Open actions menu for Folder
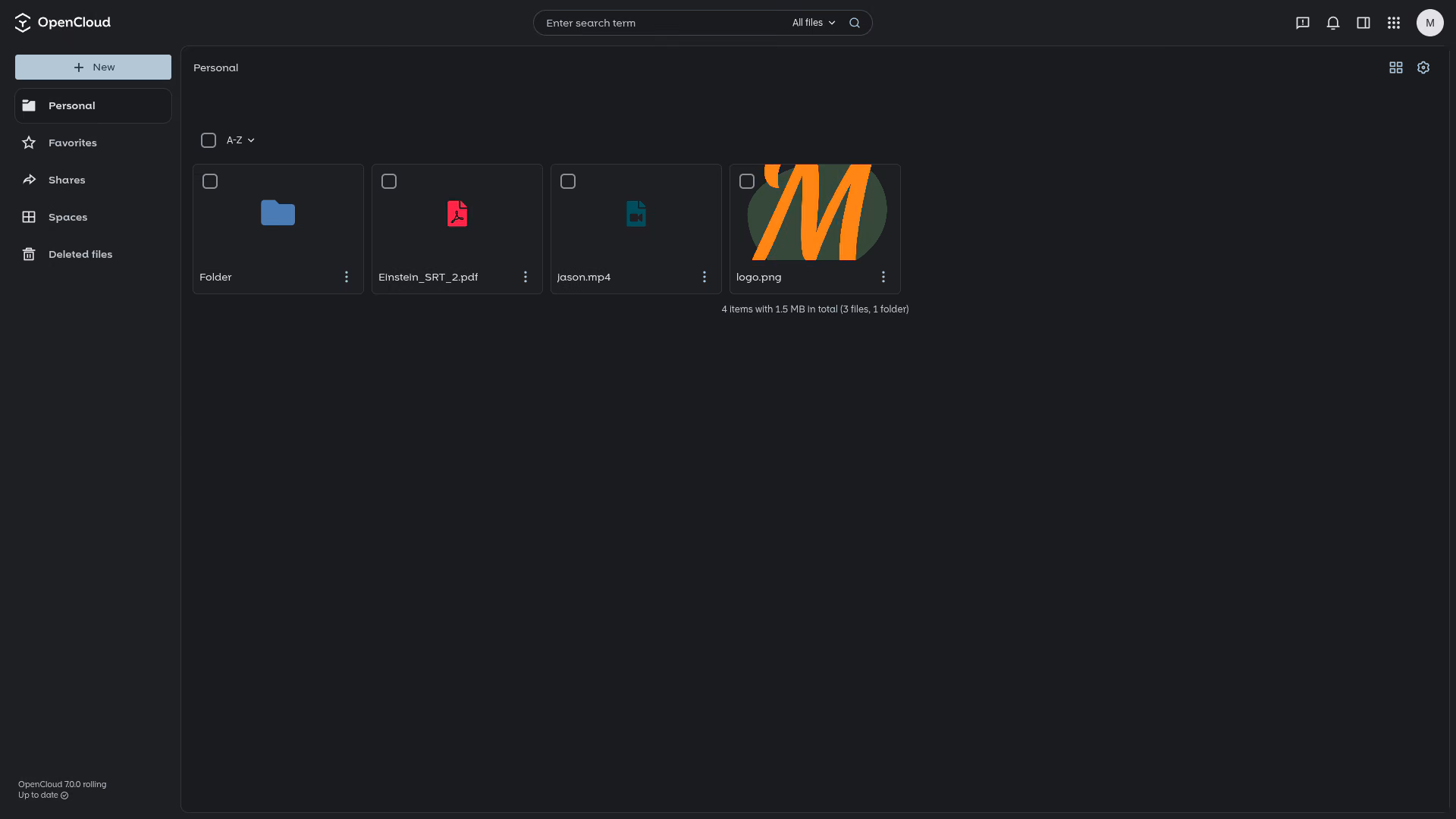Image resolution: width=1456 pixels, height=819 pixels. pos(347,277)
